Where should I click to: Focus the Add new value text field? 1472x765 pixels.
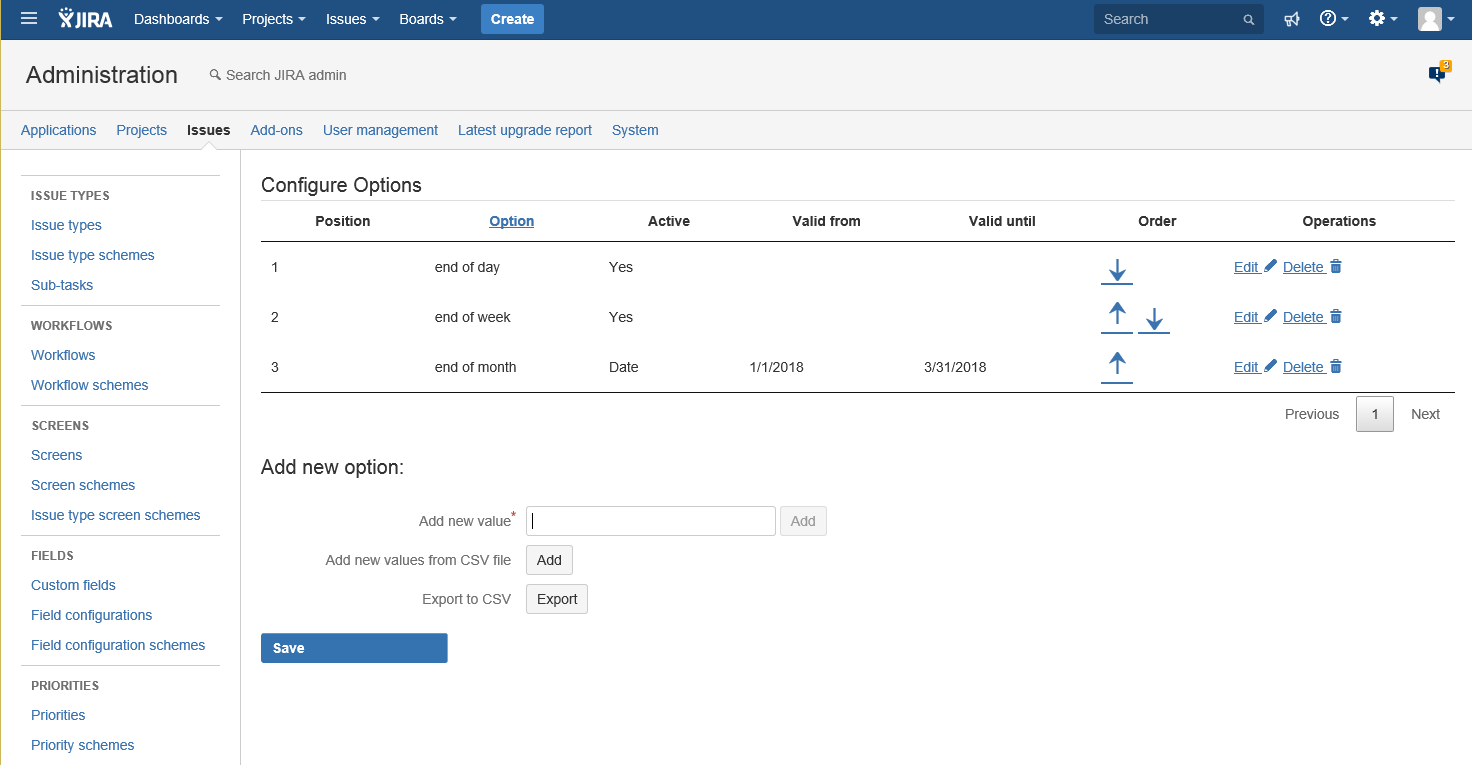tap(651, 521)
